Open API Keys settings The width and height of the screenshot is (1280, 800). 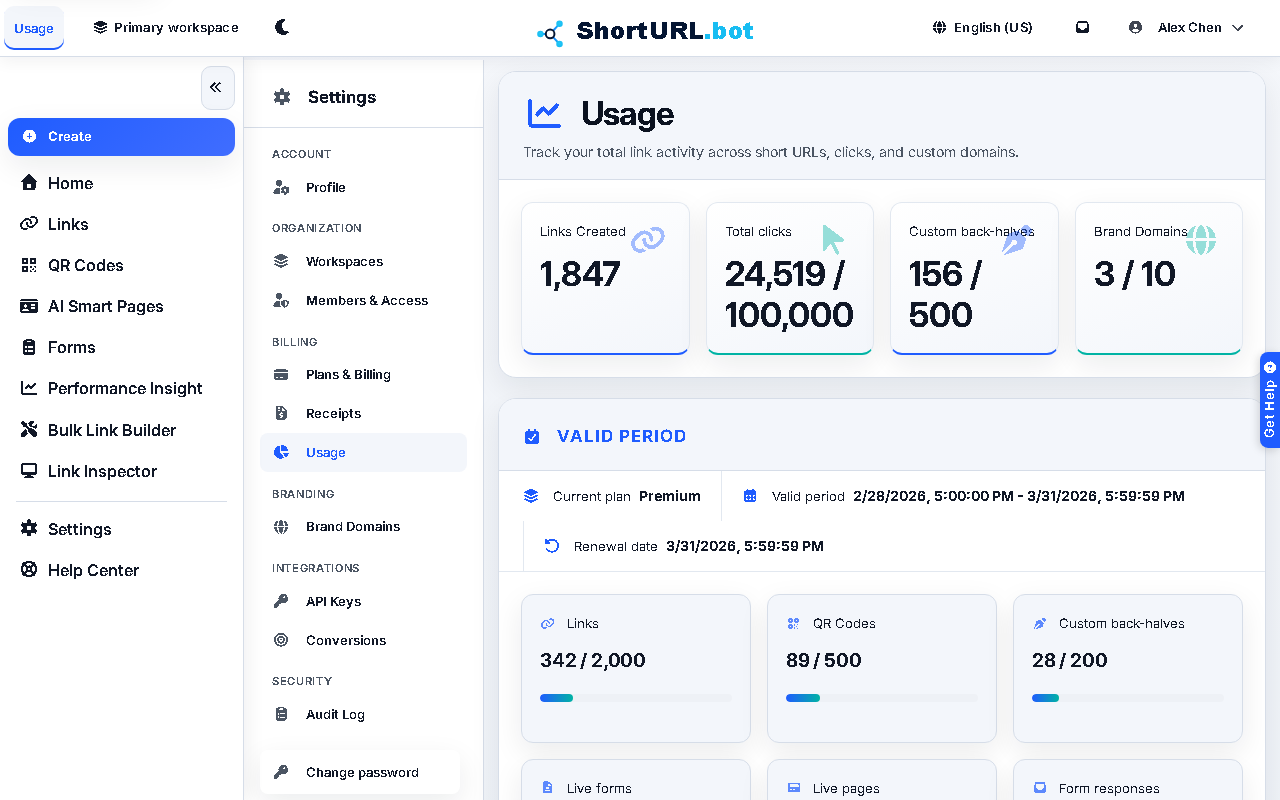click(363, 602)
